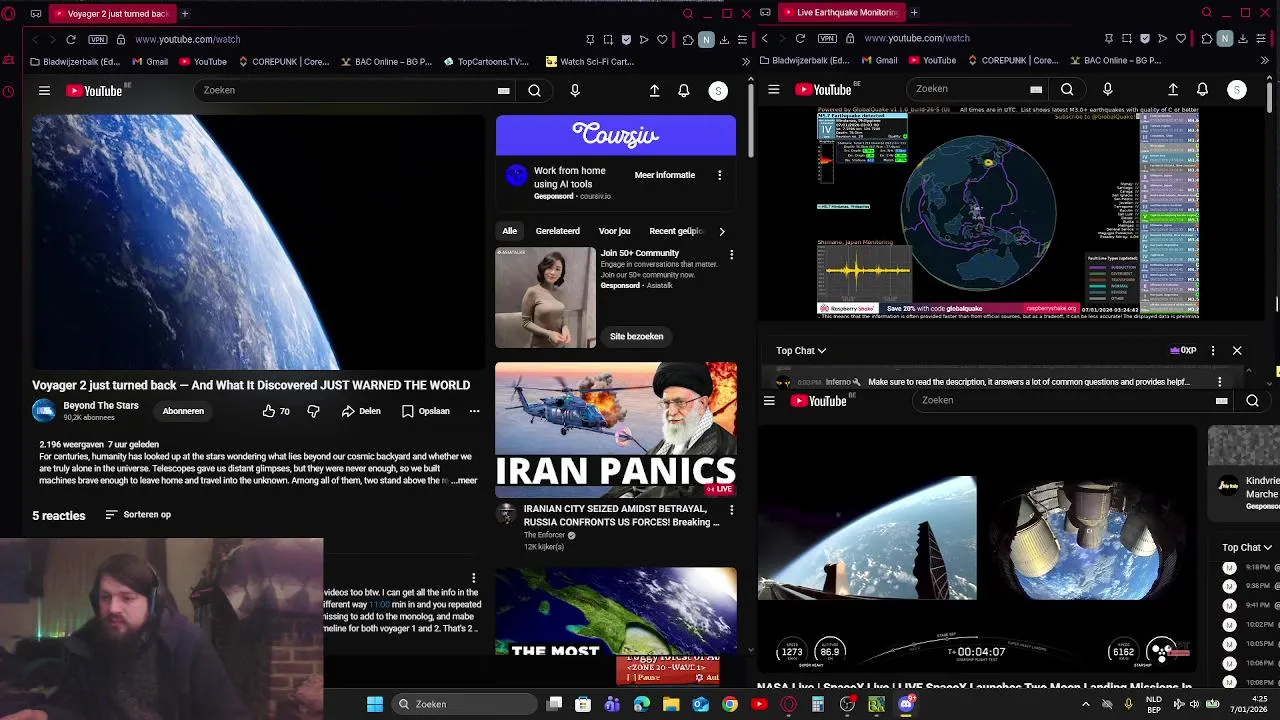Click the Windows taskbar Zoeken search box

tap(462, 704)
